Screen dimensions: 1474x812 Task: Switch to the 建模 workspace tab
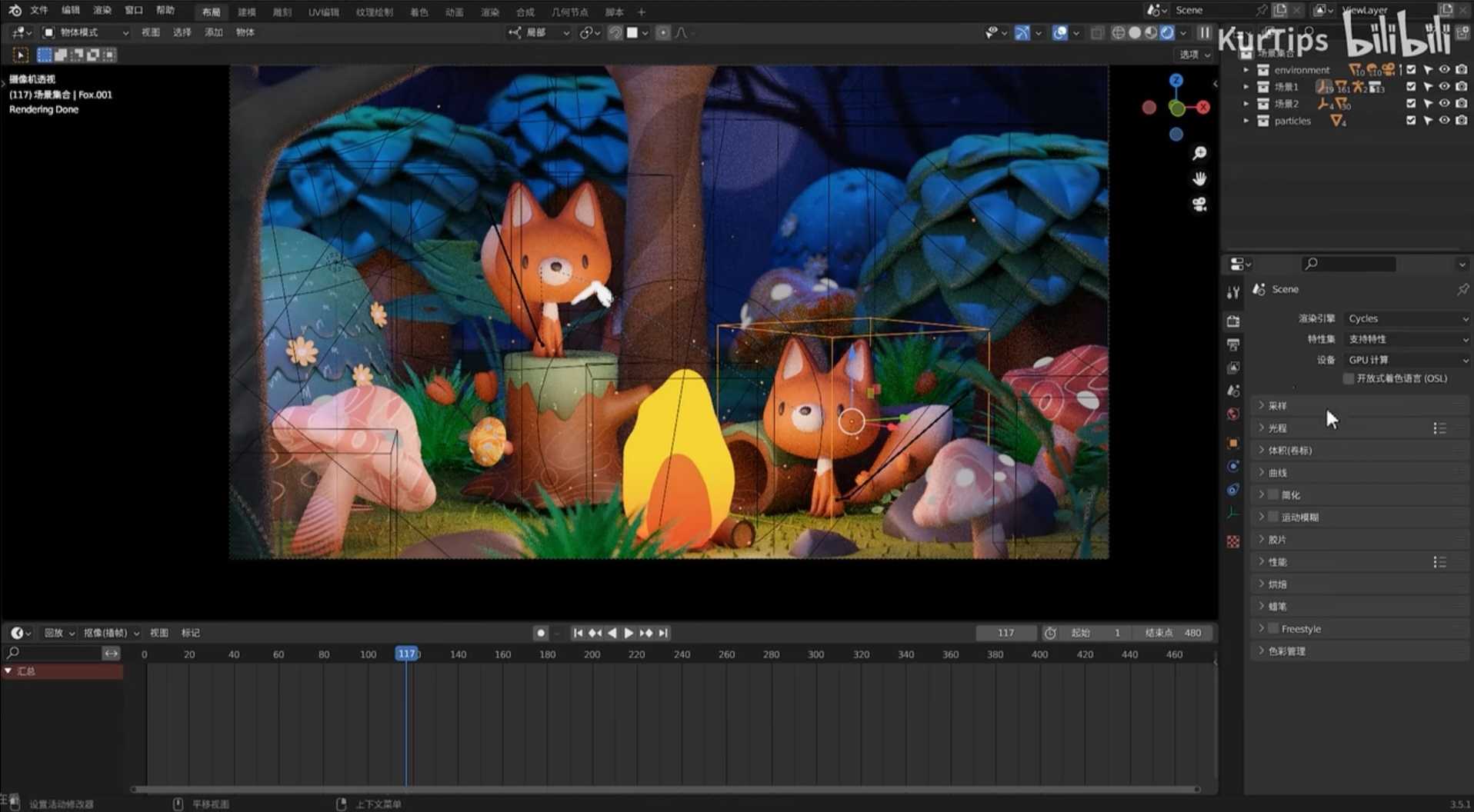(x=247, y=12)
